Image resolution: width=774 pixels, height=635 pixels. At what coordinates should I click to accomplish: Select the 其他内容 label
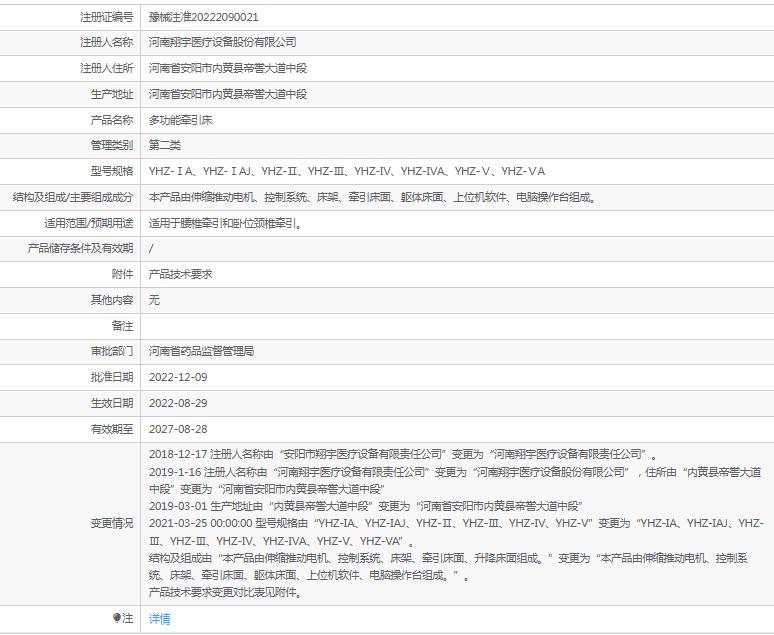[x=112, y=300]
